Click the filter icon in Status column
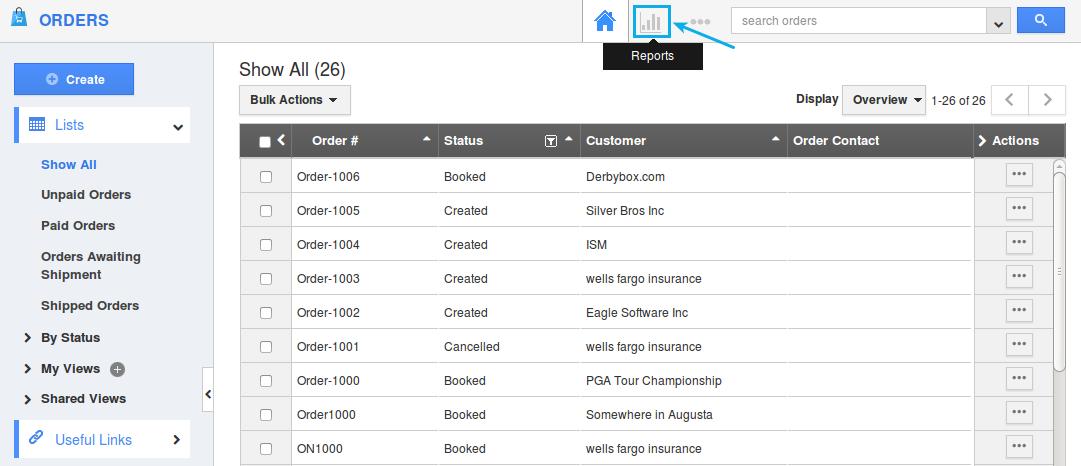This screenshot has height=466, width=1081. click(550, 141)
